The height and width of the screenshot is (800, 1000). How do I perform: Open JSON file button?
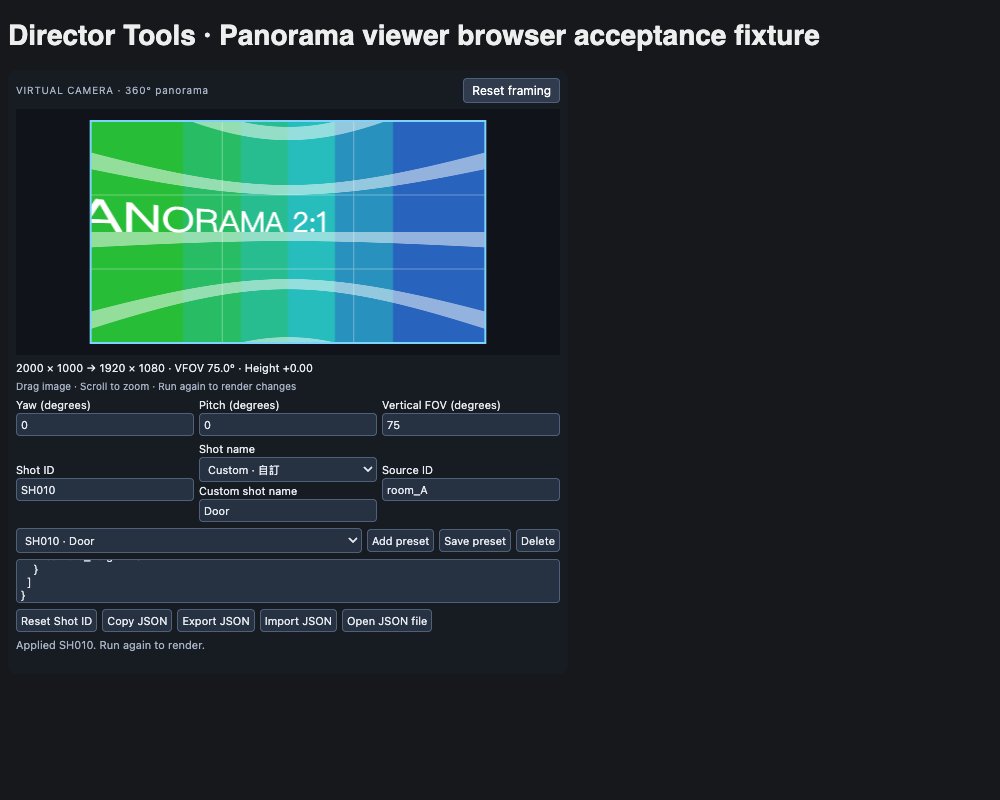386,621
